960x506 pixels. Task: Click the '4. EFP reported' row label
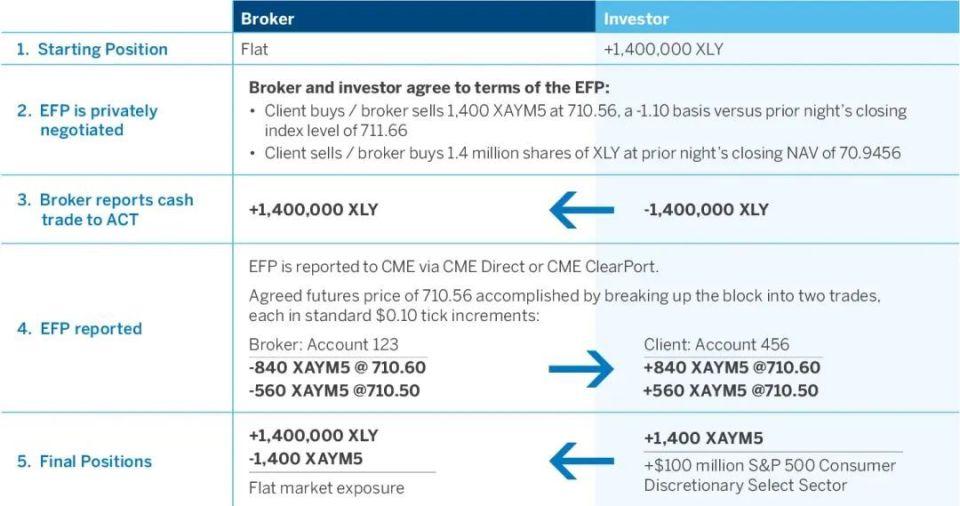coord(80,328)
